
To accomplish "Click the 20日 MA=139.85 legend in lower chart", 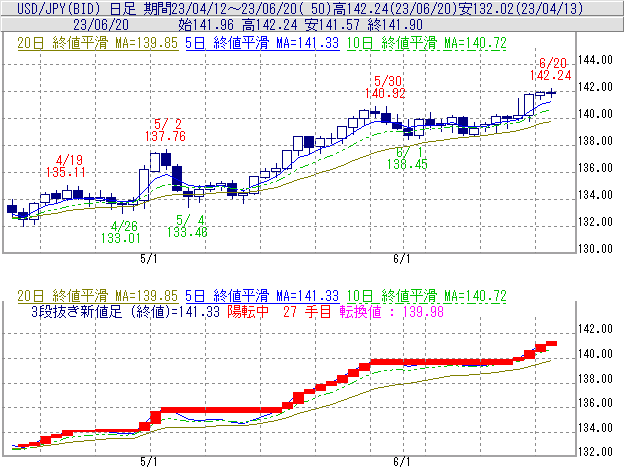I will (98, 296).
